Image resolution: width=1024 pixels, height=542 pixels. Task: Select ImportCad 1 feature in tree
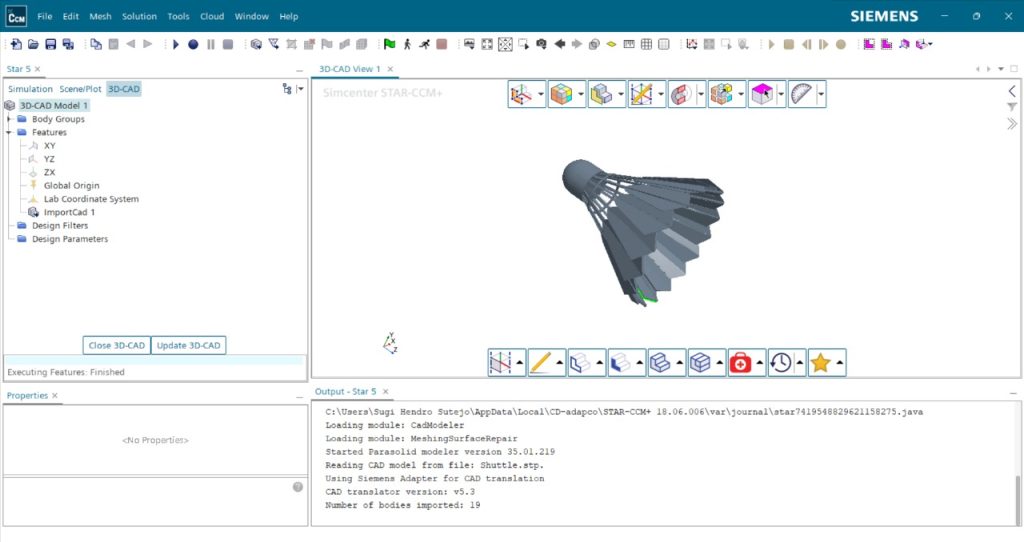pyautogui.click(x=69, y=212)
